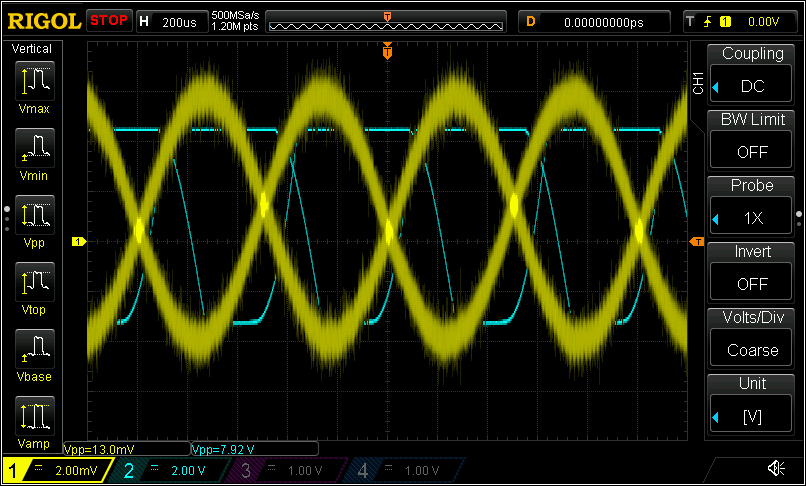Select the Vbase measurement icon
The height and width of the screenshot is (486, 806).
coord(34,349)
